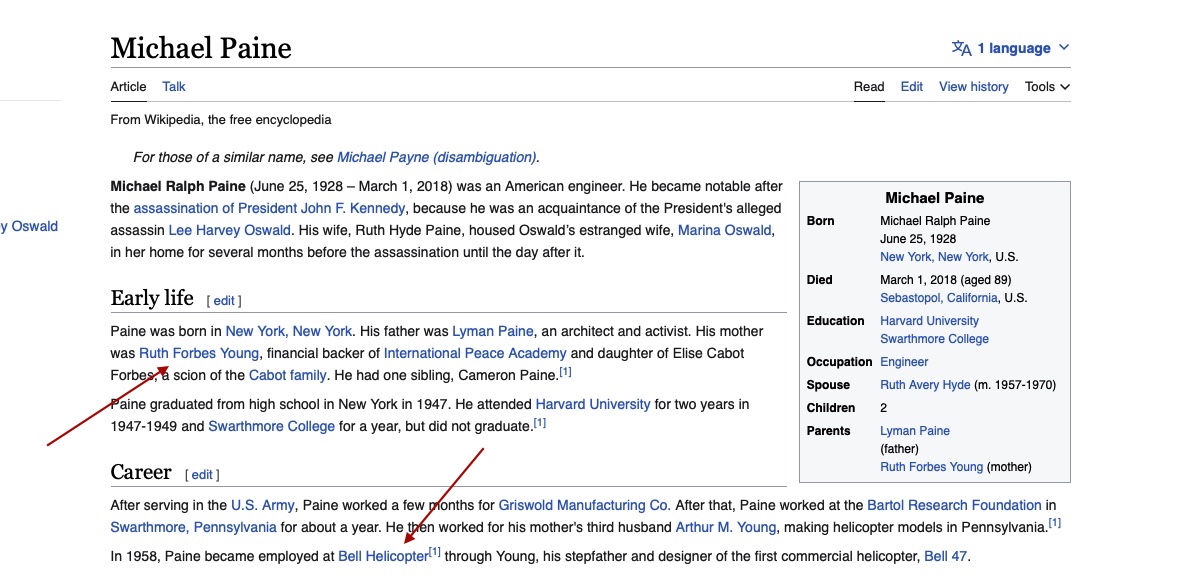Edit the Career section

[201, 475]
